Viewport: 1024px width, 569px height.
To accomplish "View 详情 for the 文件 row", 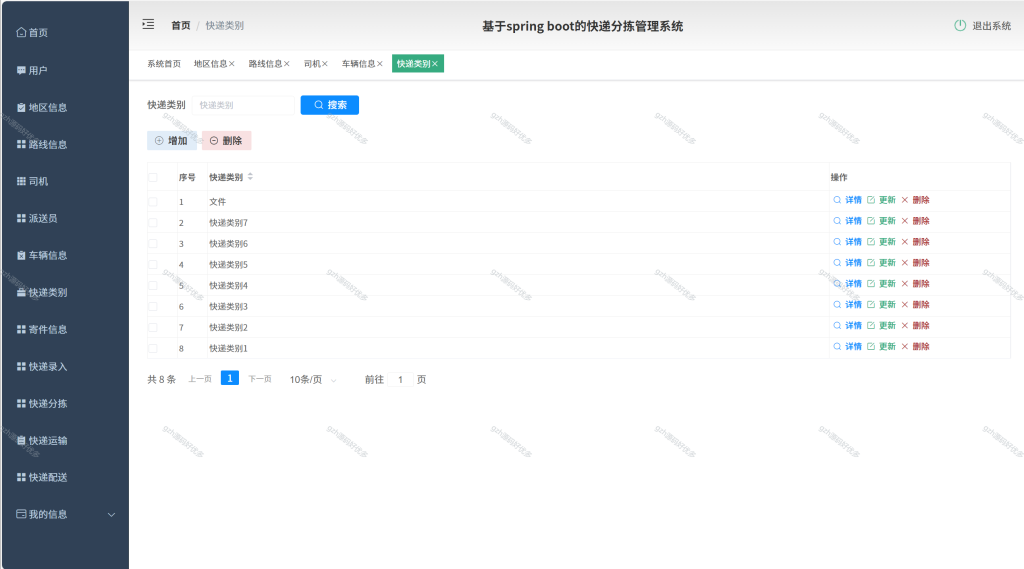I will pyautogui.click(x=848, y=200).
